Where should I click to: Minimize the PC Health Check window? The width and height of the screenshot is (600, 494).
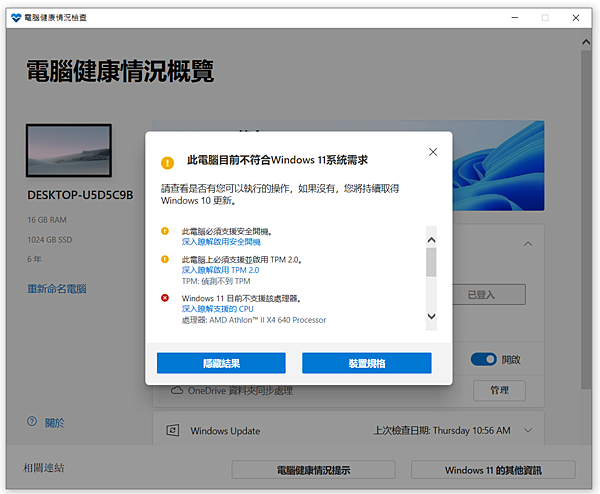click(515, 18)
